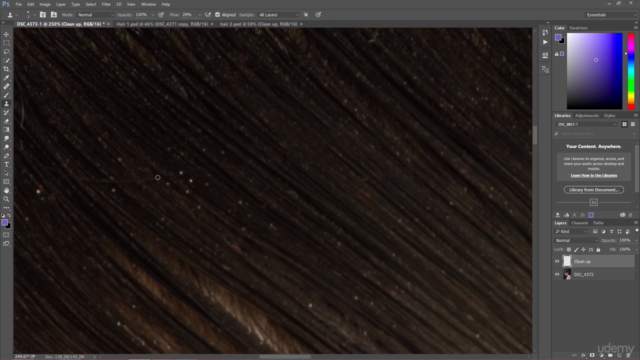The image size is (640, 360).
Task: Toggle ignore adjustment layers when cloning
Action: point(306,15)
